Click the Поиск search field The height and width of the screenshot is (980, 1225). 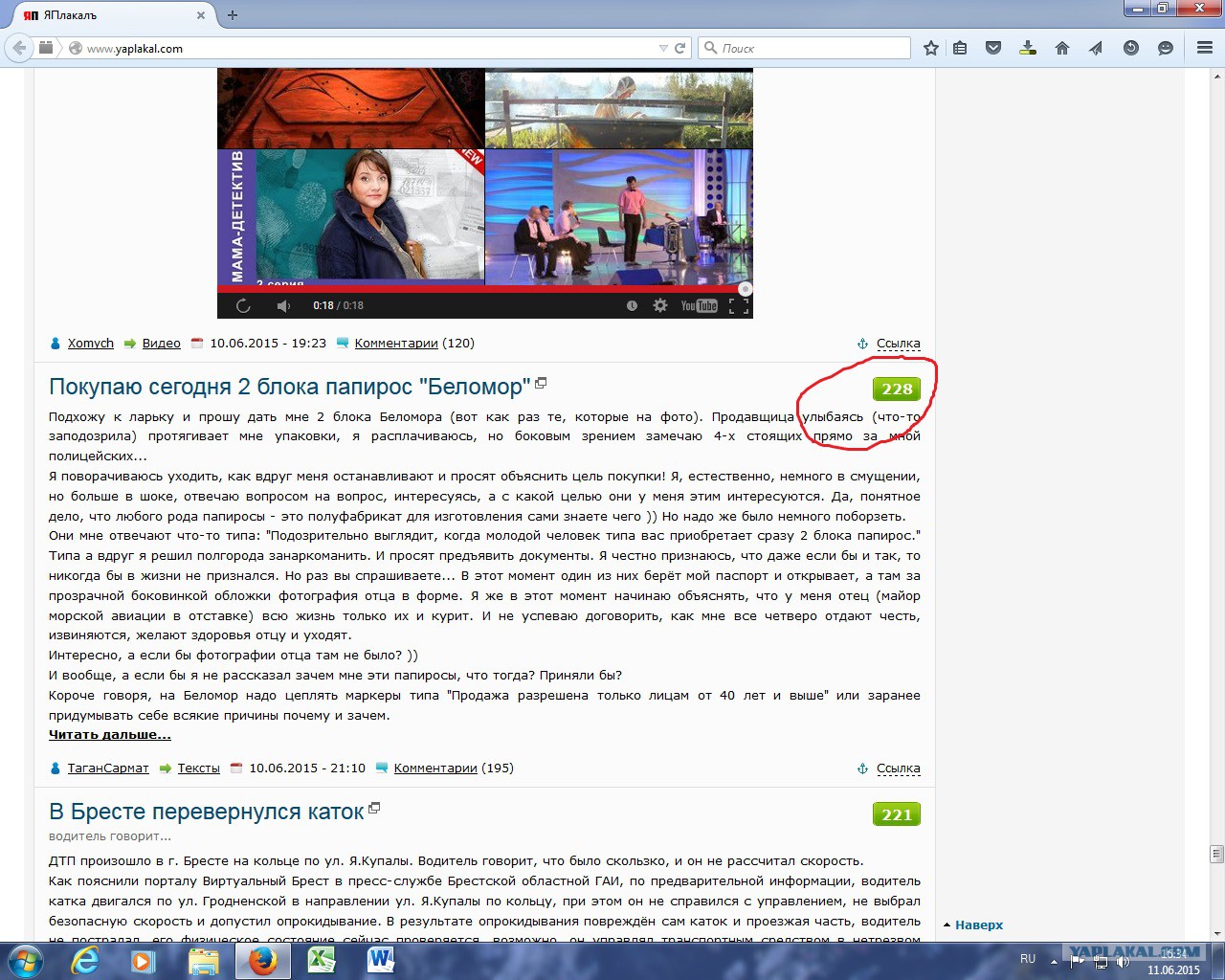pos(804,48)
